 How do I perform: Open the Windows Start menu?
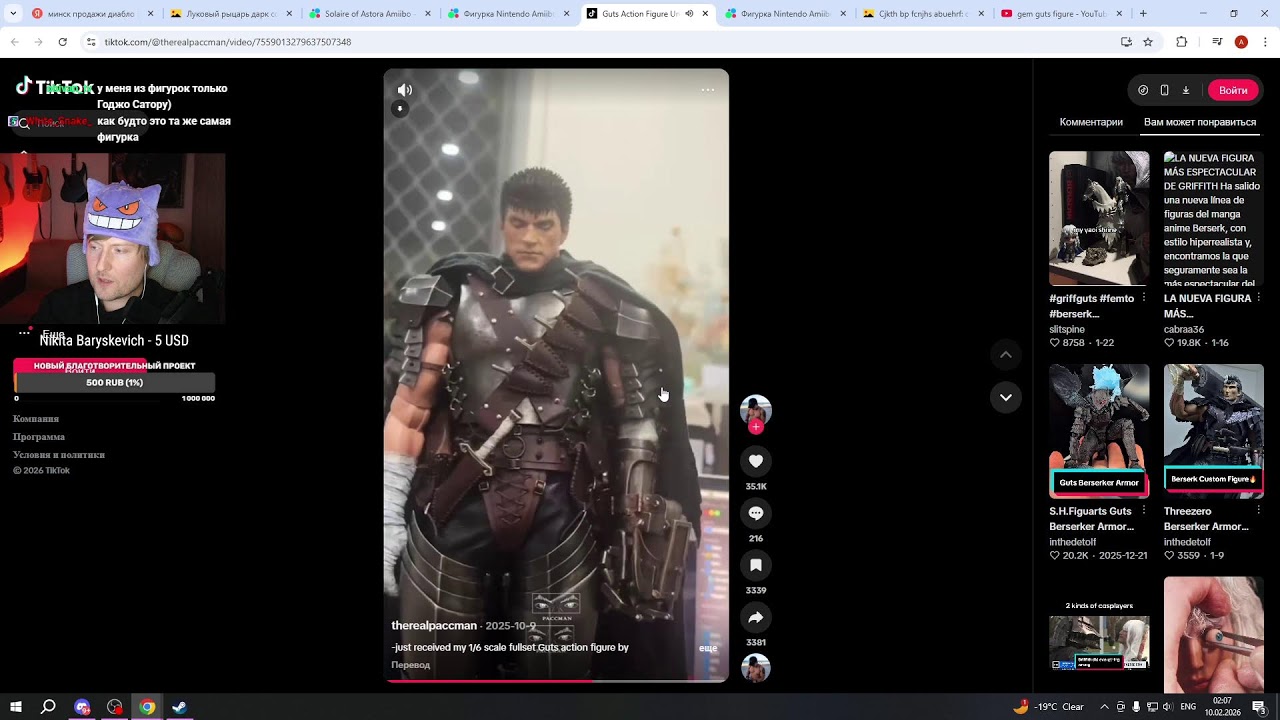click(x=16, y=707)
